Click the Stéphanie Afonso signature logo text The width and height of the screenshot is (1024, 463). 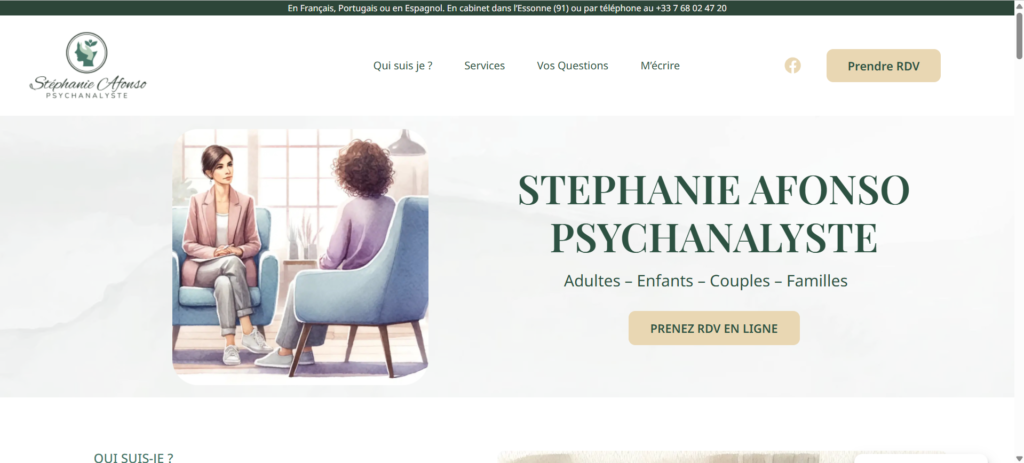(88, 84)
